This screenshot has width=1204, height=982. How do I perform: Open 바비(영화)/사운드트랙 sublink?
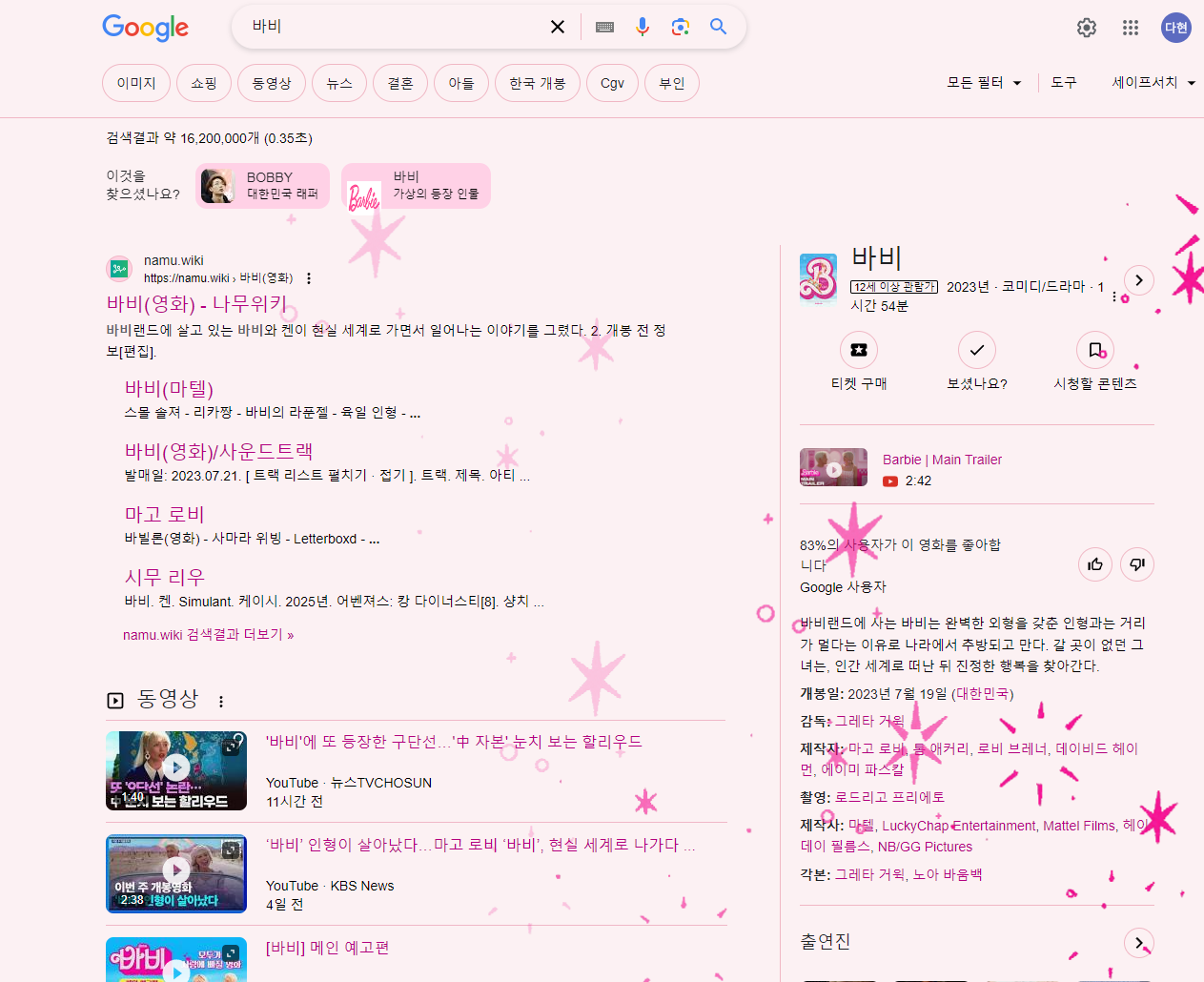click(x=218, y=452)
